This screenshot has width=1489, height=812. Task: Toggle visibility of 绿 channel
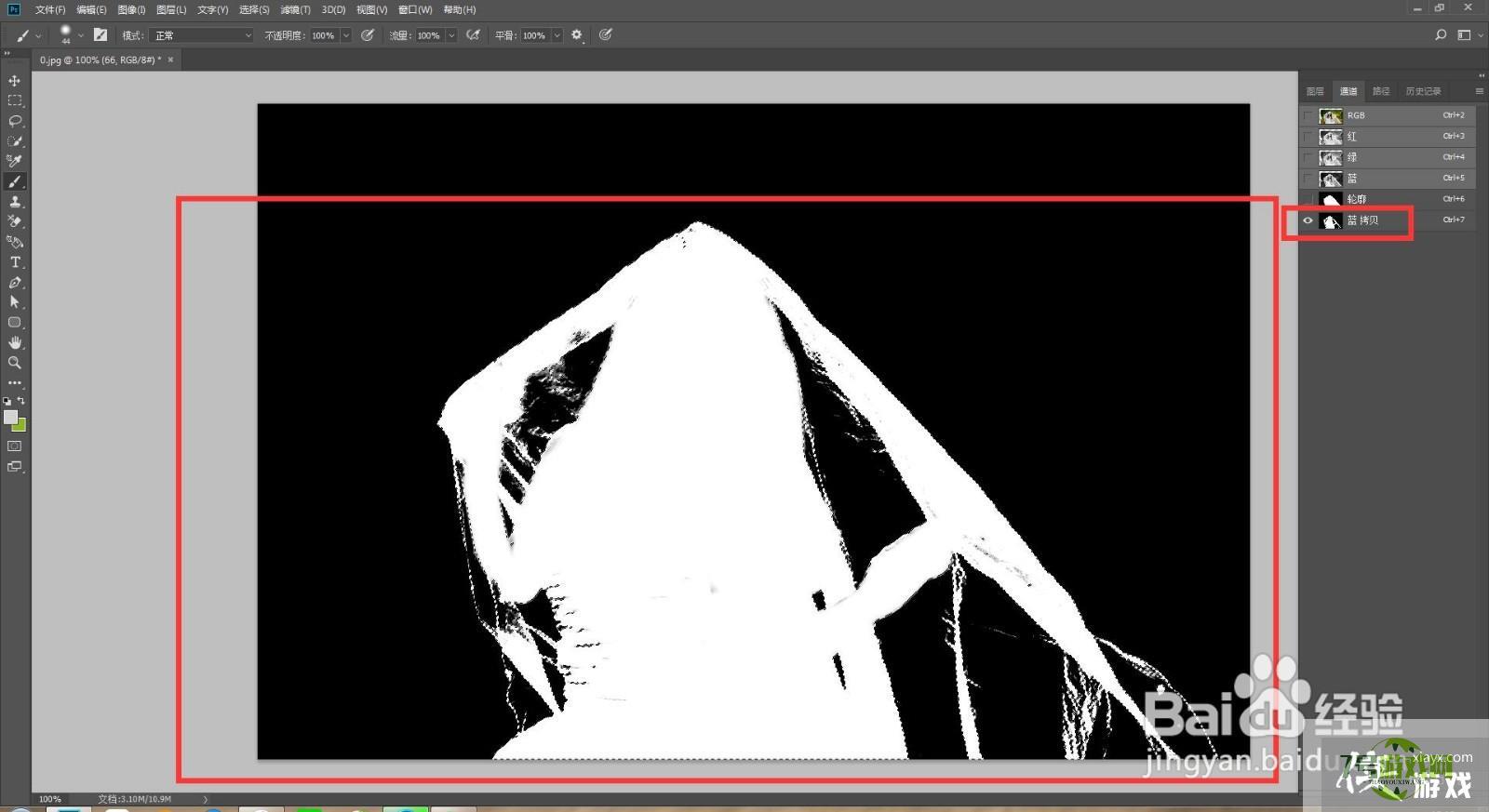[1308, 158]
